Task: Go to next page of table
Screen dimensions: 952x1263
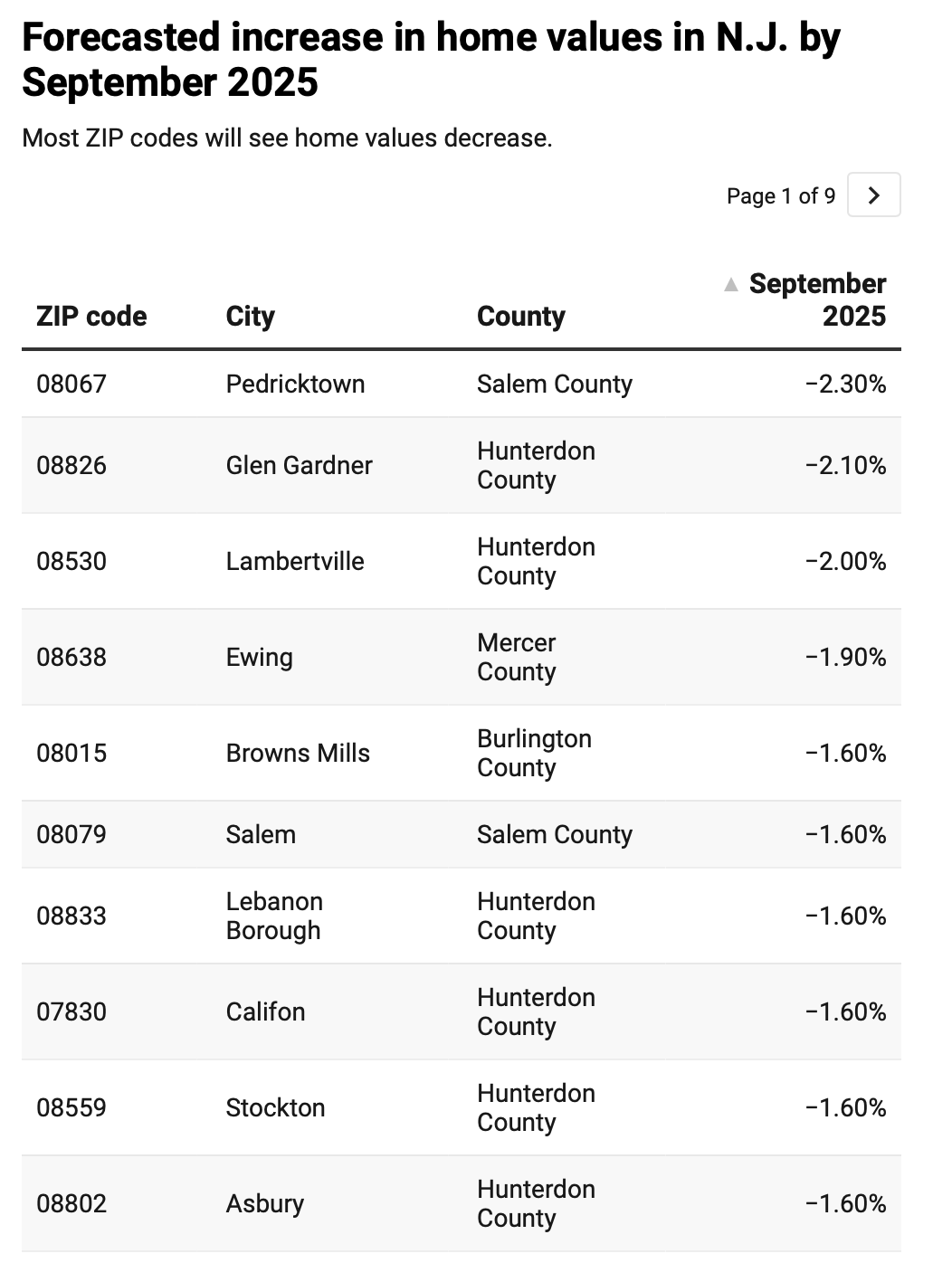Action: 873,195
